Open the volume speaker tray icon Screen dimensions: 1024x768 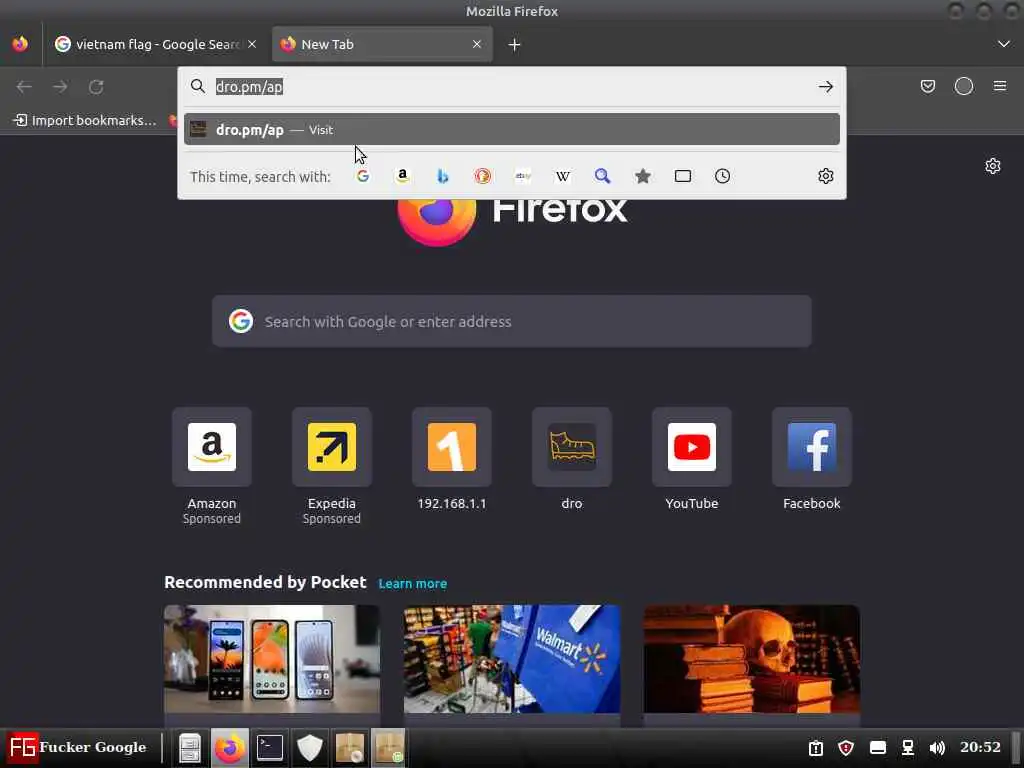coord(937,748)
